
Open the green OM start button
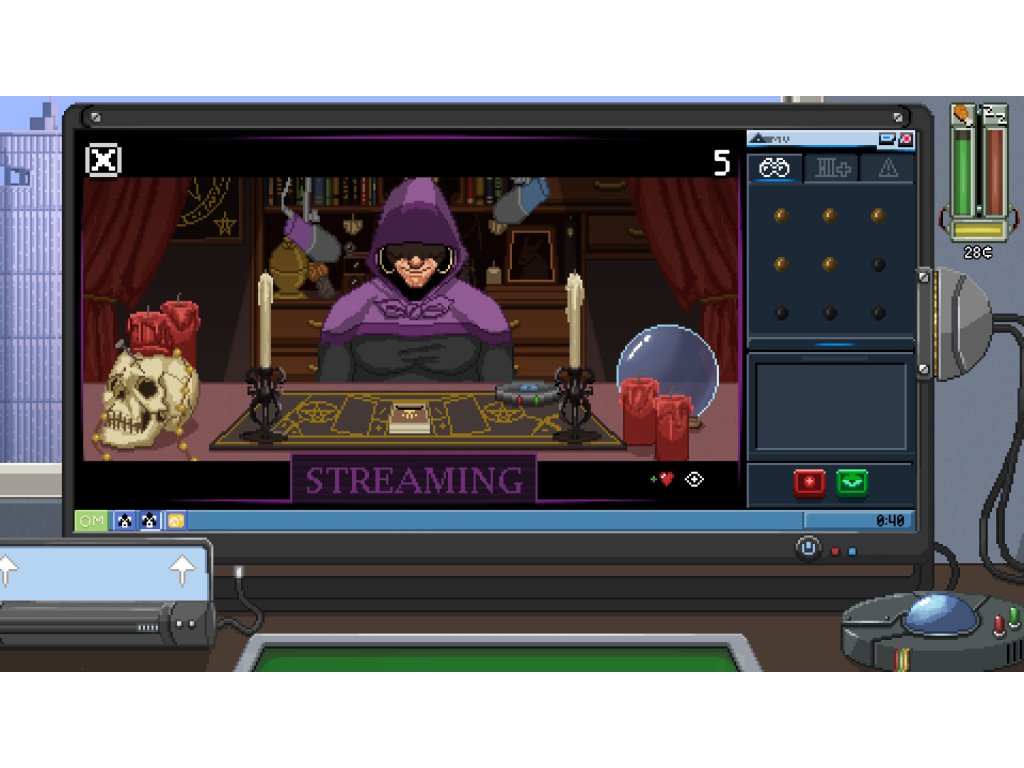tap(91, 520)
